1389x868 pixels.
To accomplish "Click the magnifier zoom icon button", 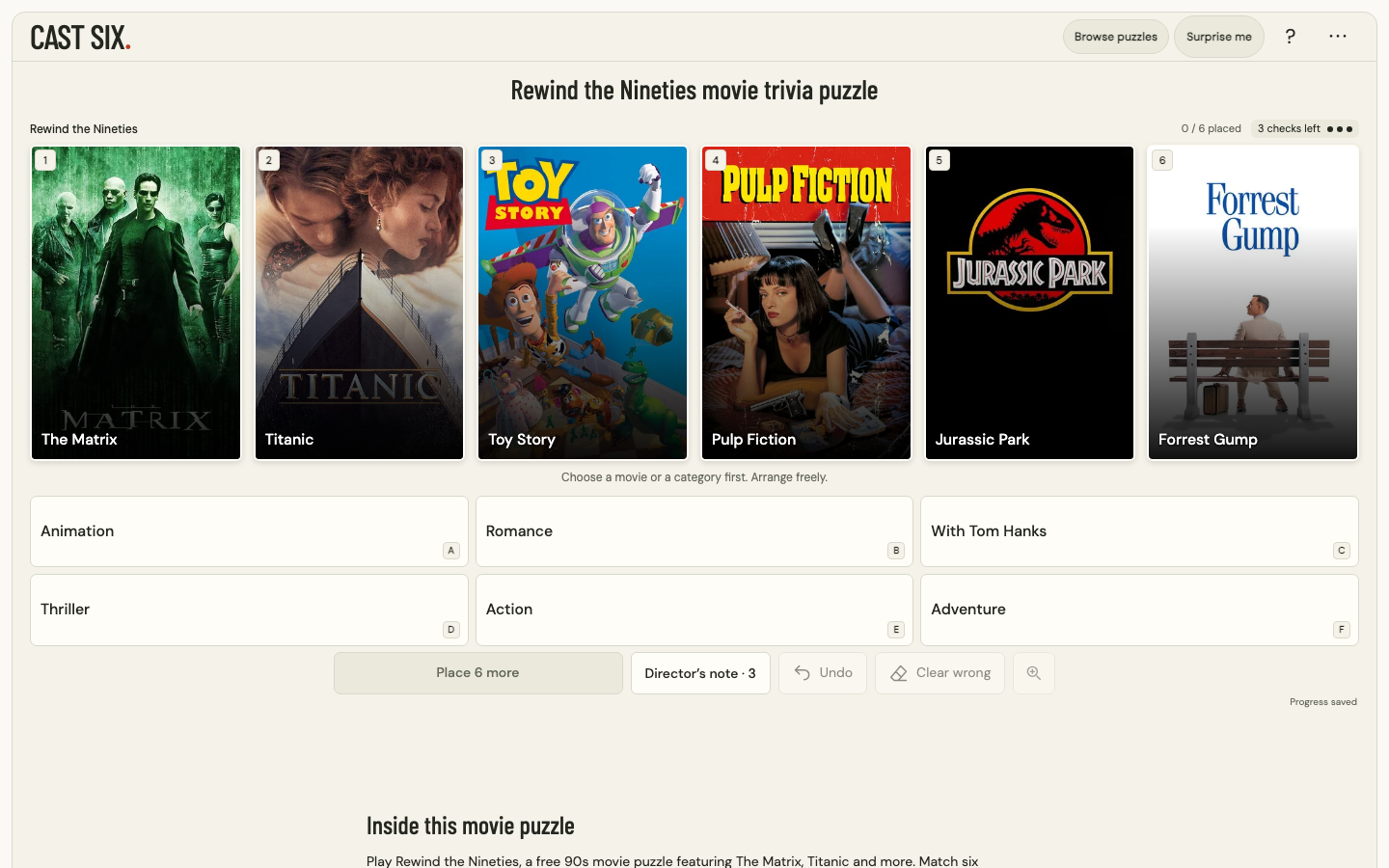I will pyautogui.click(x=1033, y=673).
